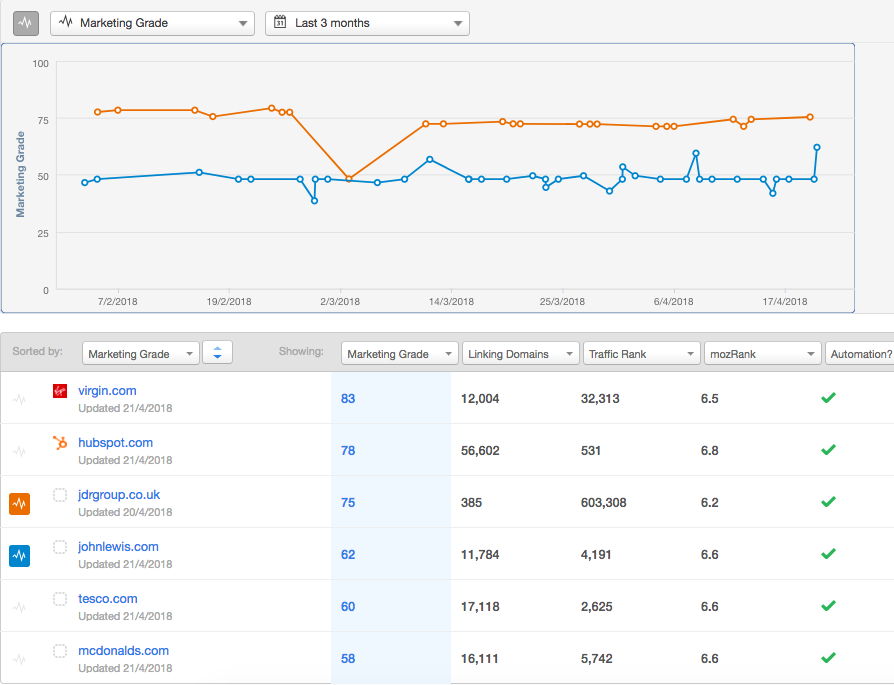Click the traffic rank value 5,742
Screen dimensions: 894x685
596,659
